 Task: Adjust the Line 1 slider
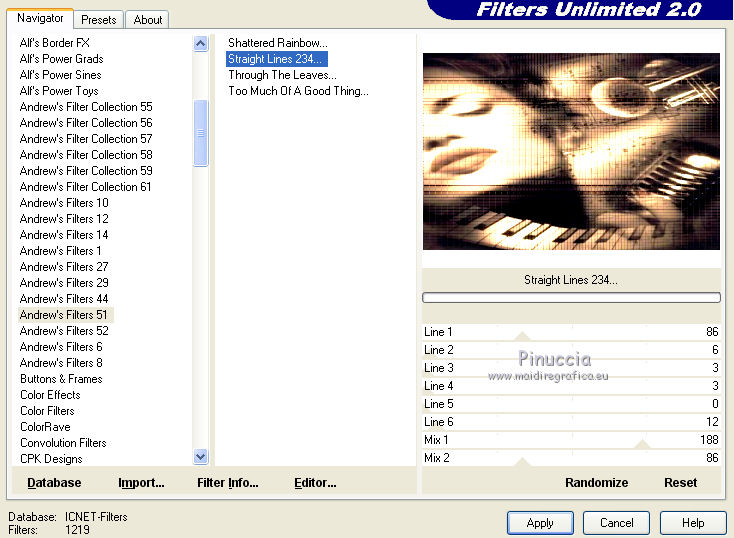coord(571,332)
